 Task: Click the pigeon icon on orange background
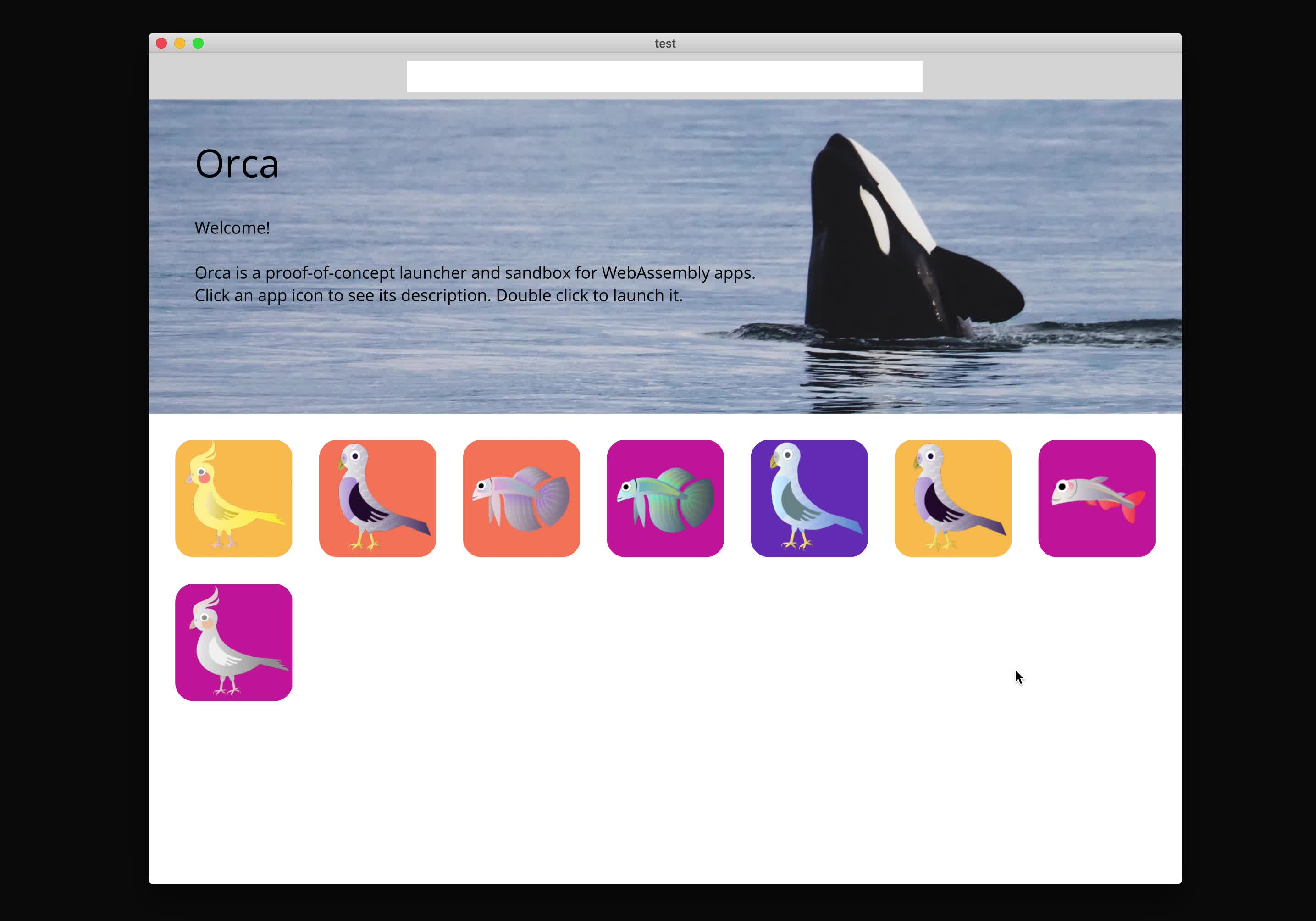click(x=377, y=498)
